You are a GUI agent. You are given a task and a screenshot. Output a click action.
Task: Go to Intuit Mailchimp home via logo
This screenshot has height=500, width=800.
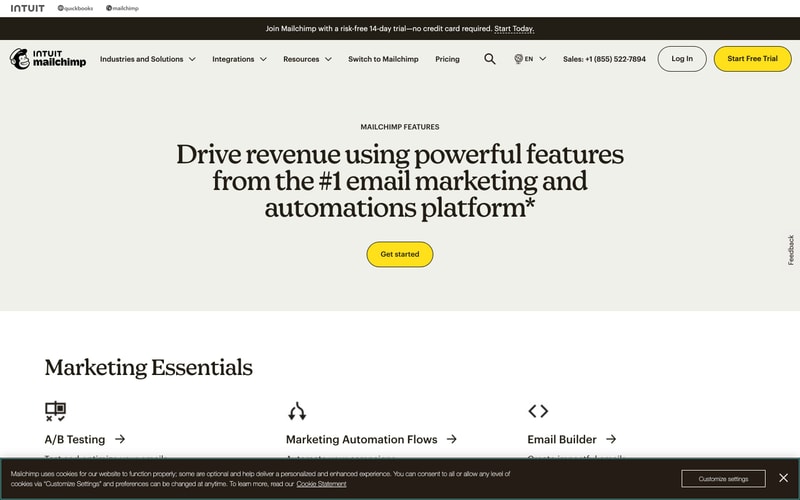[48, 59]
